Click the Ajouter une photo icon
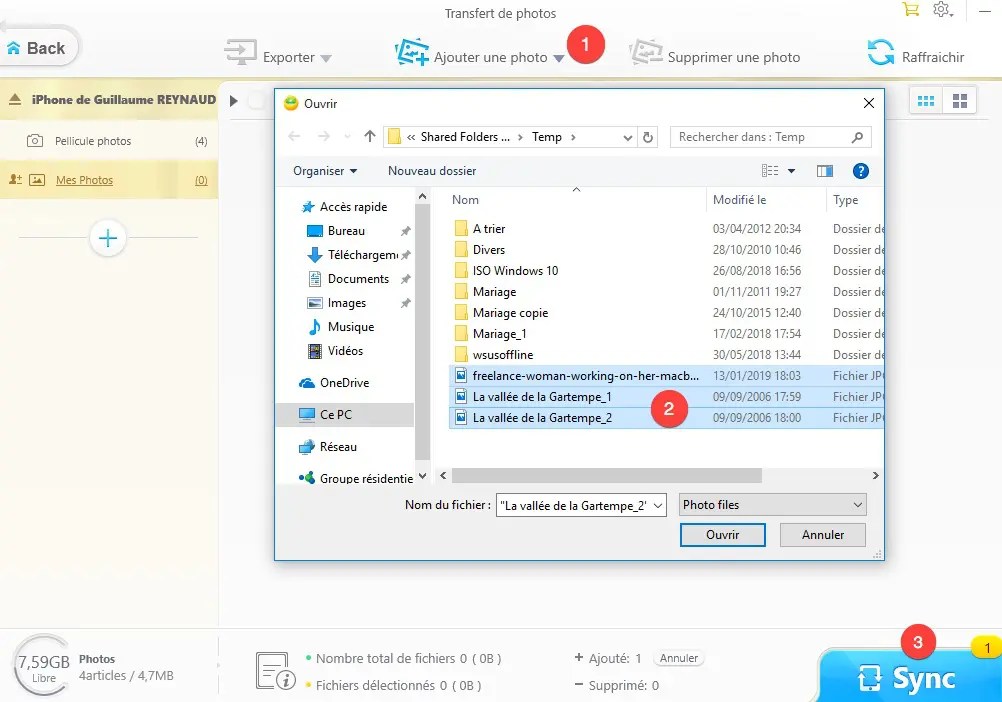1002x702 pixels. [412, 52]
